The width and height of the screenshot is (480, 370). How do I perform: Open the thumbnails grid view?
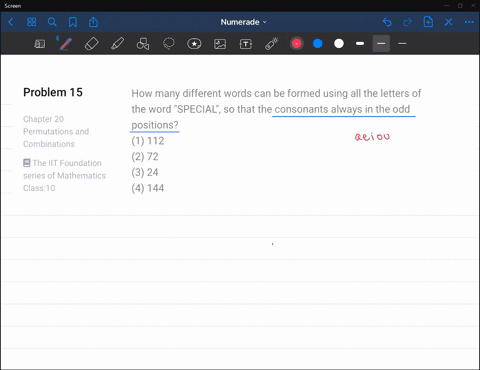pos(31,22)
